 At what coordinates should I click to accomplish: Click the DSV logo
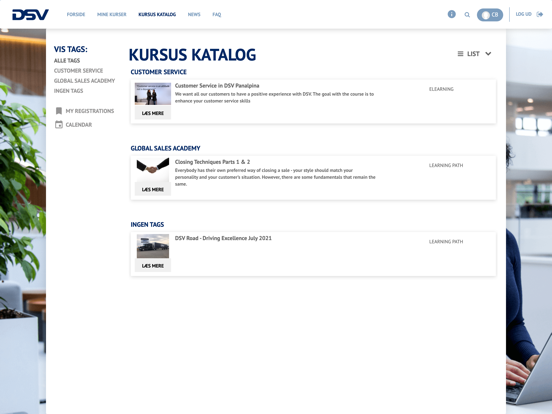point(30,14)
